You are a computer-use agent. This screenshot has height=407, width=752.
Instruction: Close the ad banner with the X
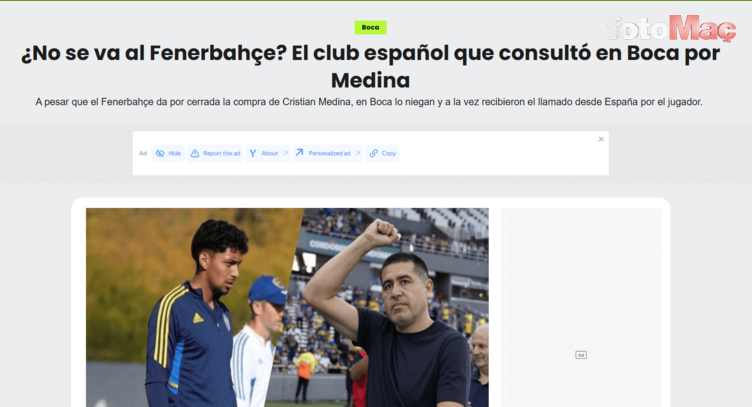click(601, 139)
